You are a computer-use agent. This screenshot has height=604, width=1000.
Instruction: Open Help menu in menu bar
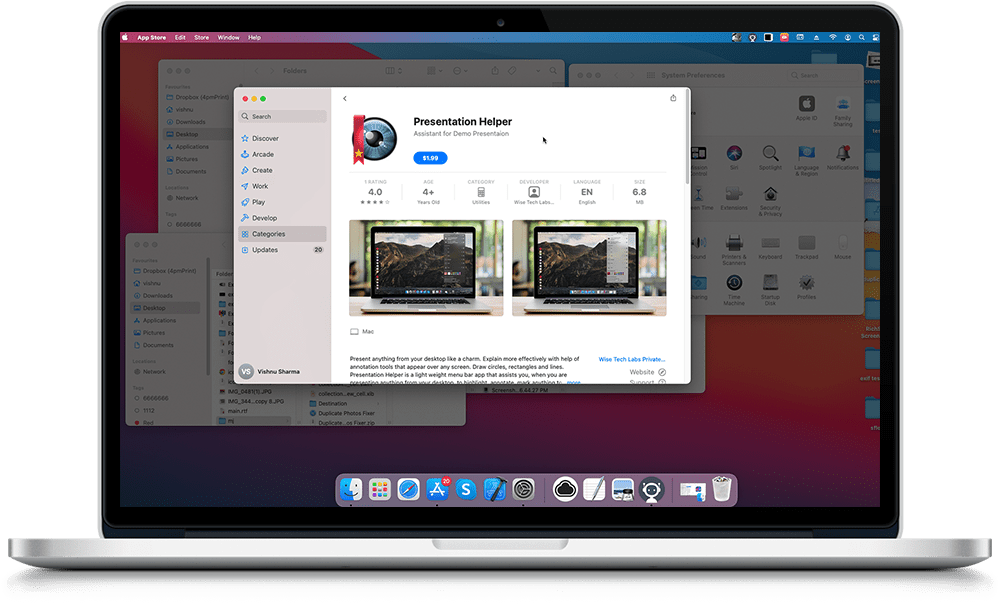click(x=254, y=38)
